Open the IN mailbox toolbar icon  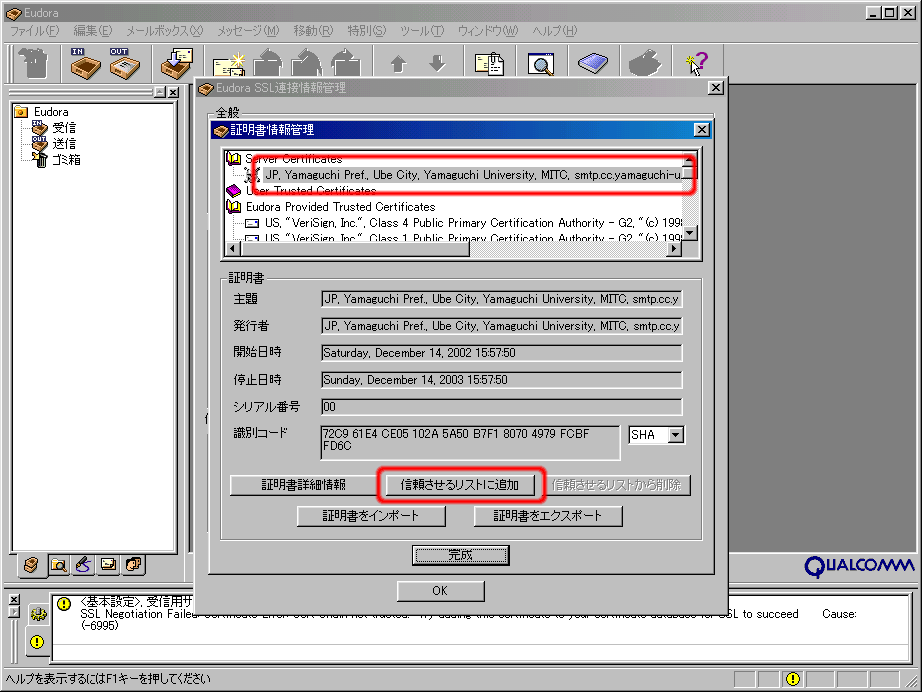pyautogui.click(x=85, y=63)
